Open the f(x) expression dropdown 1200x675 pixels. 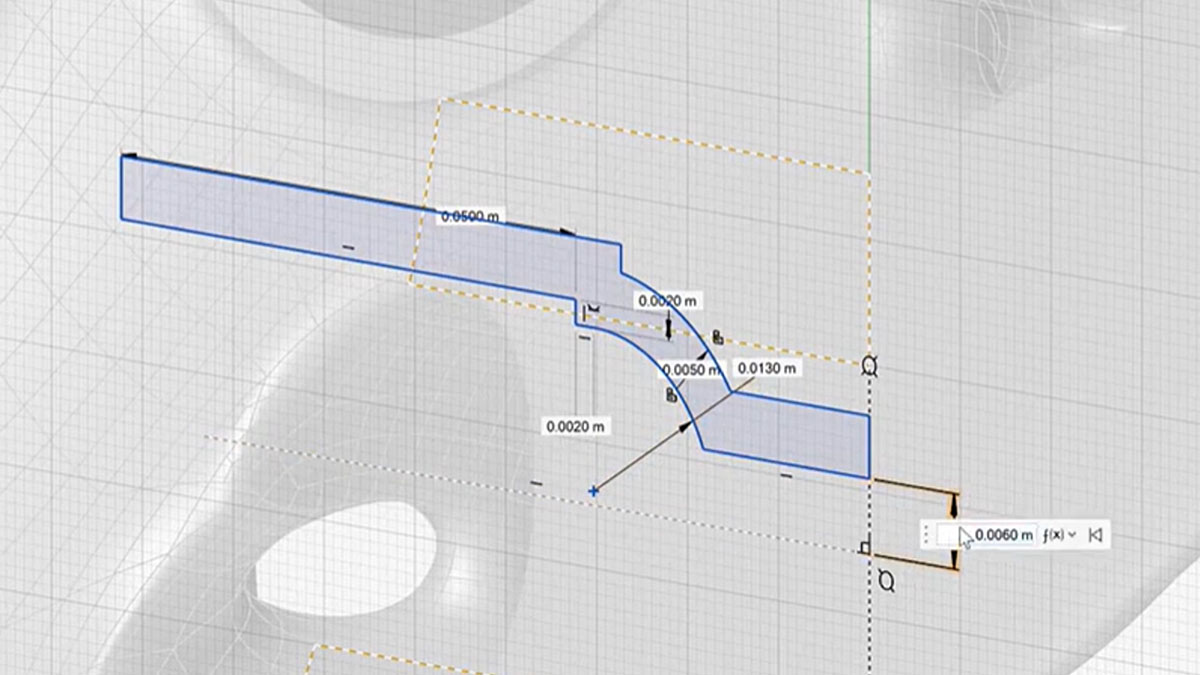coord(1059,535)
